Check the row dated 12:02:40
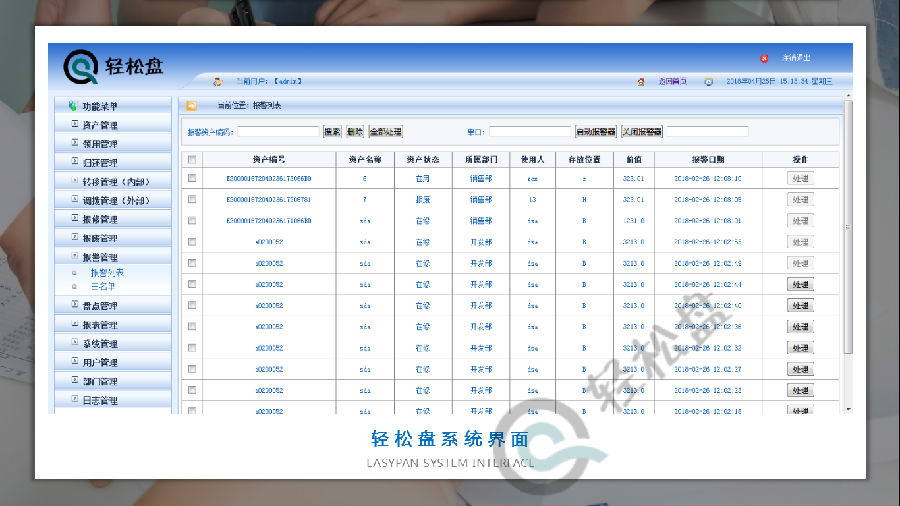 click(192, 305)
